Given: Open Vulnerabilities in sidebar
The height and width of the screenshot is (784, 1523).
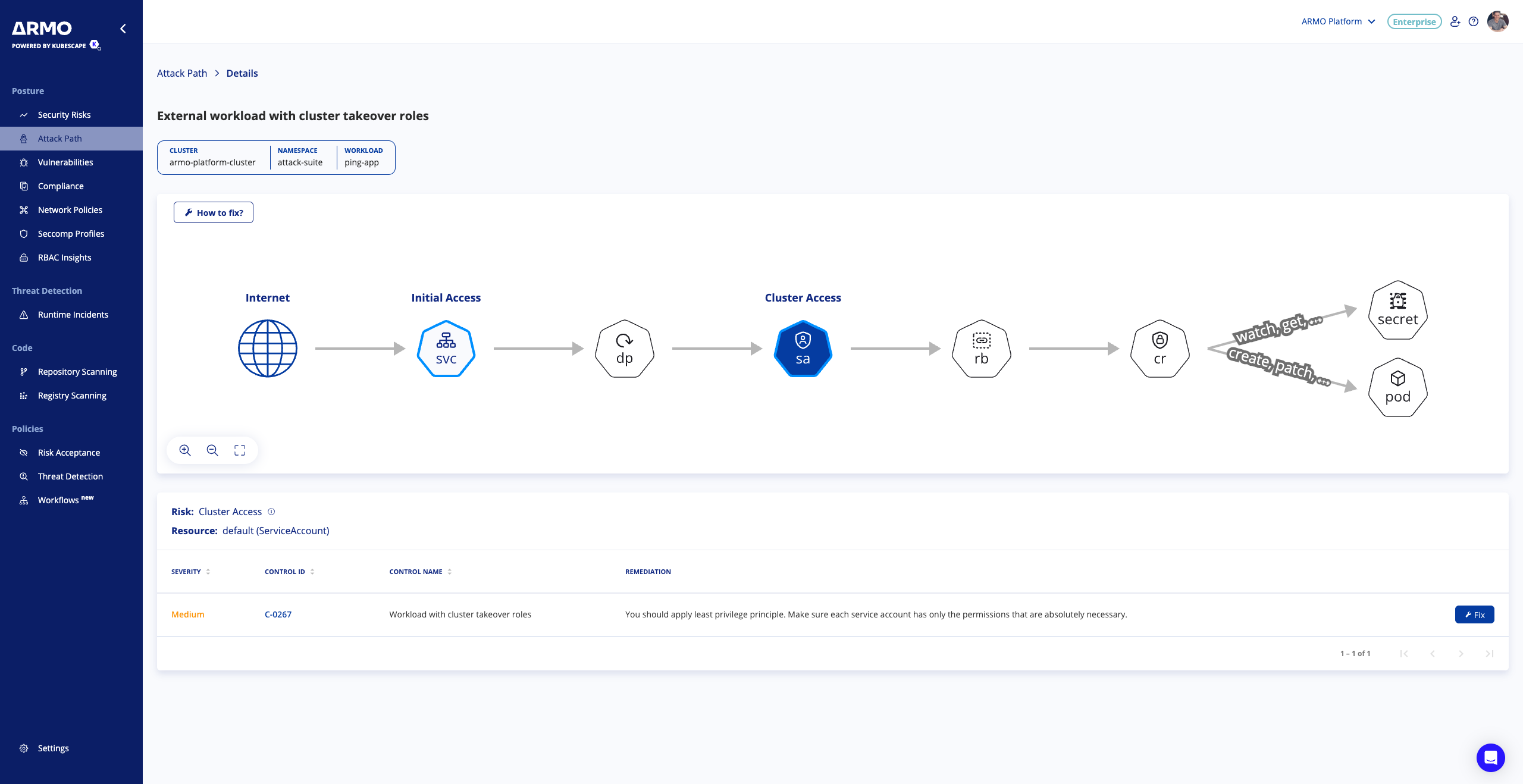Looking at the screenshot, I should pos(65,162).
